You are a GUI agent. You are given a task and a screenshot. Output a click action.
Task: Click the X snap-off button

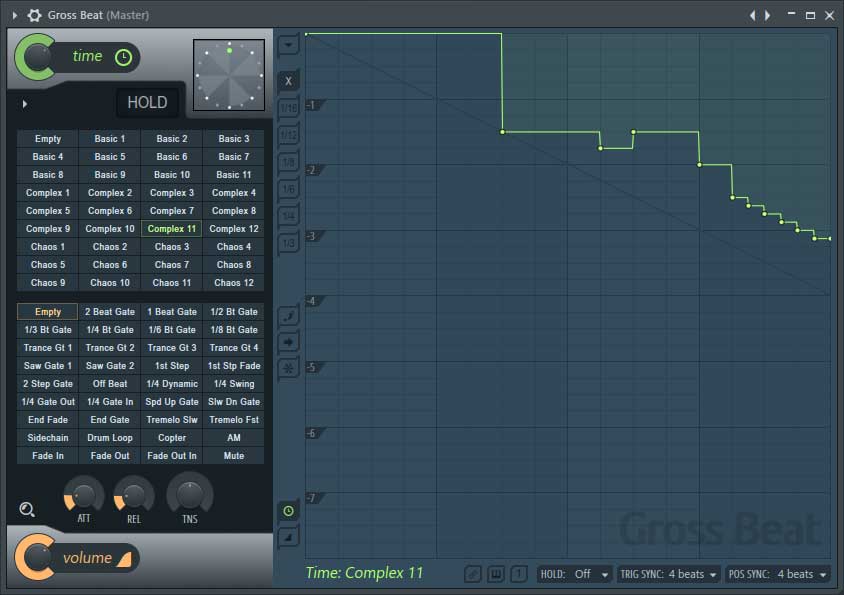[x=289, y=81]
